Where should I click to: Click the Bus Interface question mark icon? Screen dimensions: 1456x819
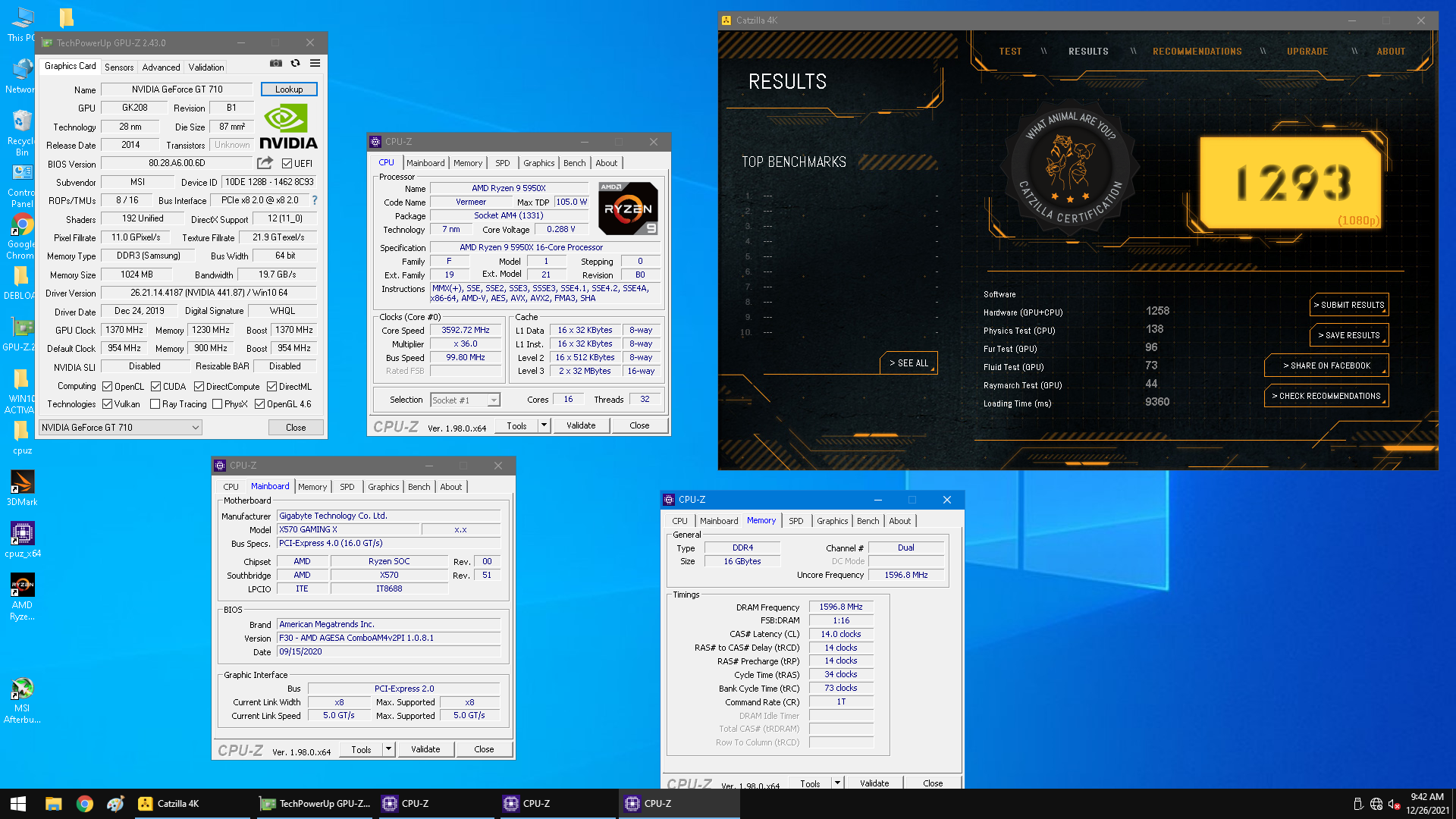click(x=315, y=200)
